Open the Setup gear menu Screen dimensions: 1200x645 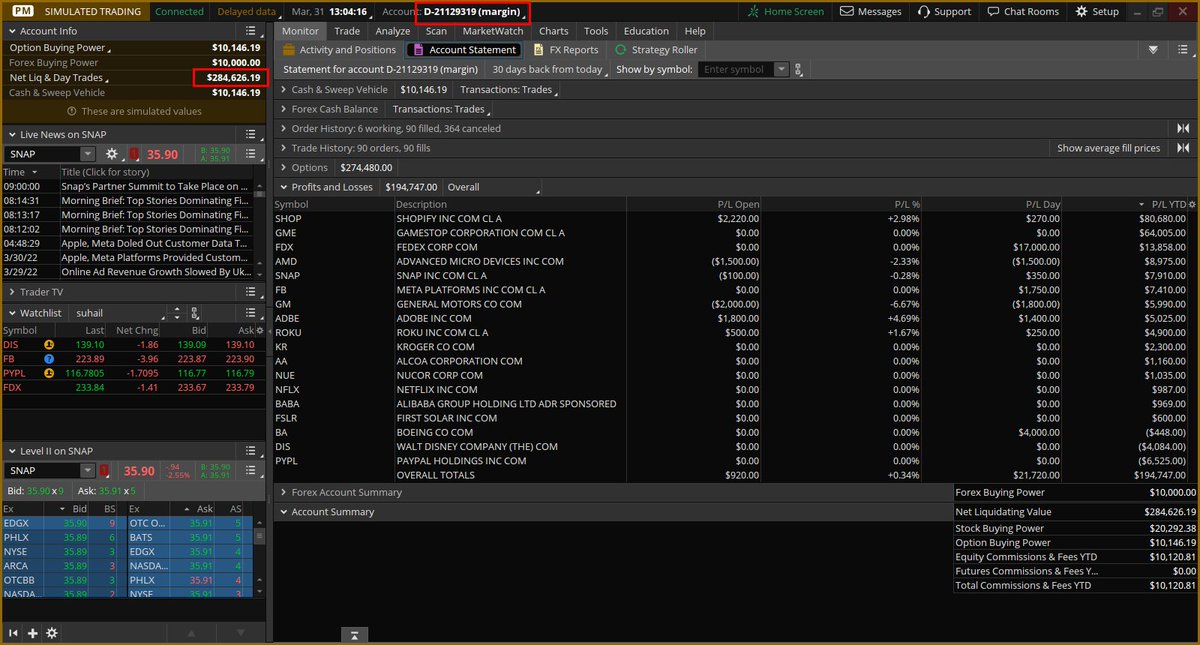point(1097,11)
